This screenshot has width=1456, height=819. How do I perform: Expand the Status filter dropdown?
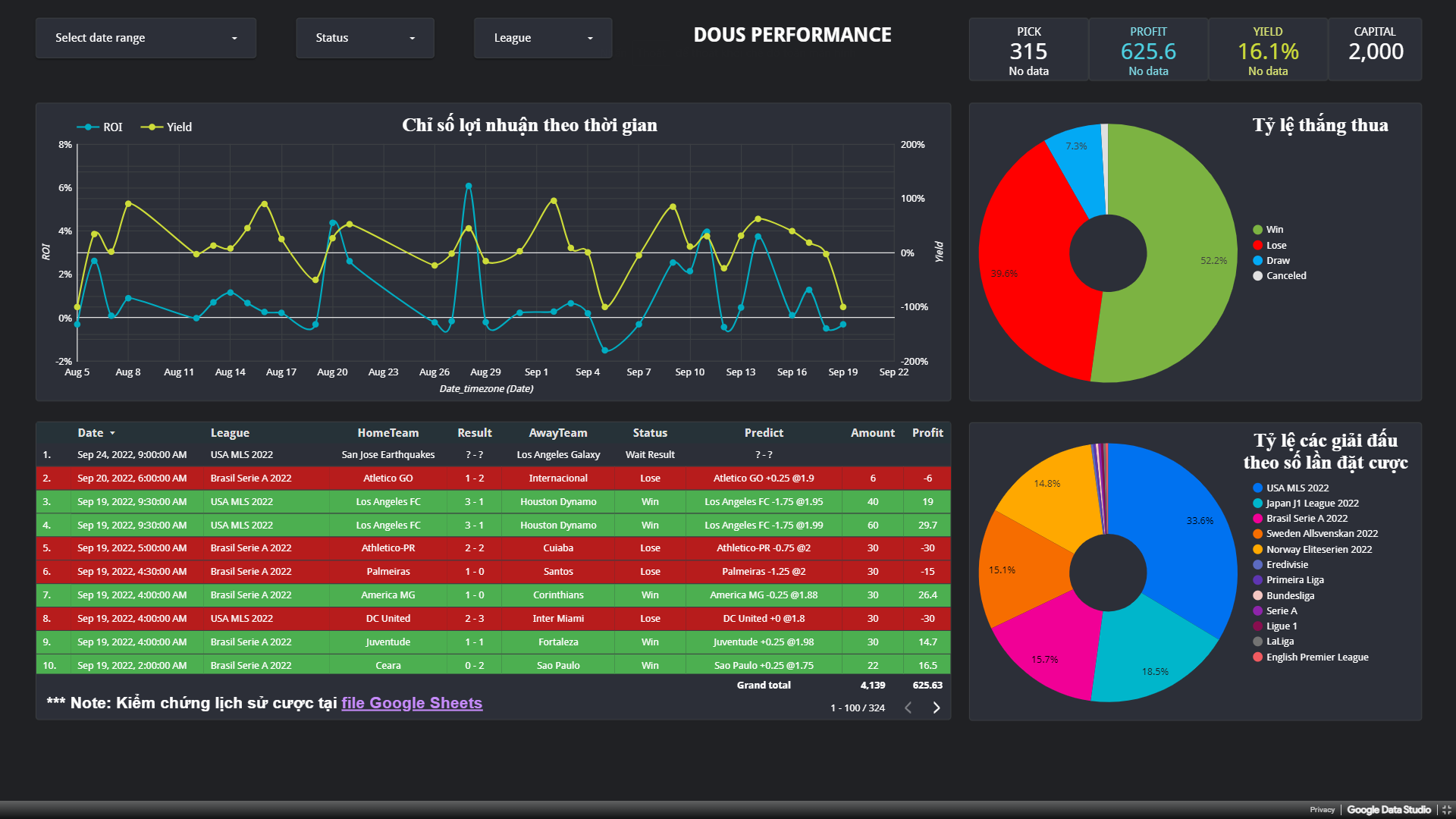[x=365, y=38]
